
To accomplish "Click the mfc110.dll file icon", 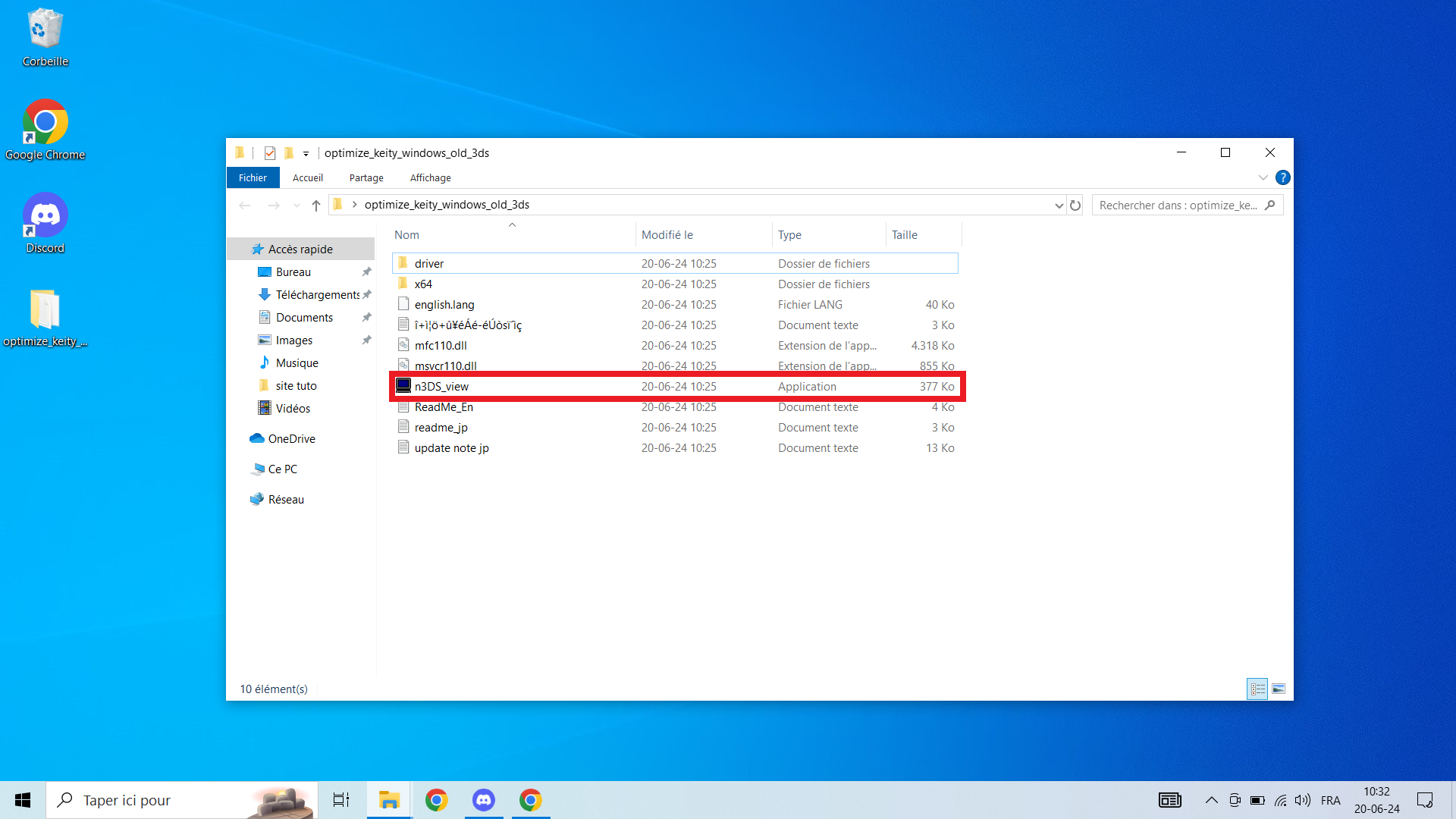I will point(403,345).
